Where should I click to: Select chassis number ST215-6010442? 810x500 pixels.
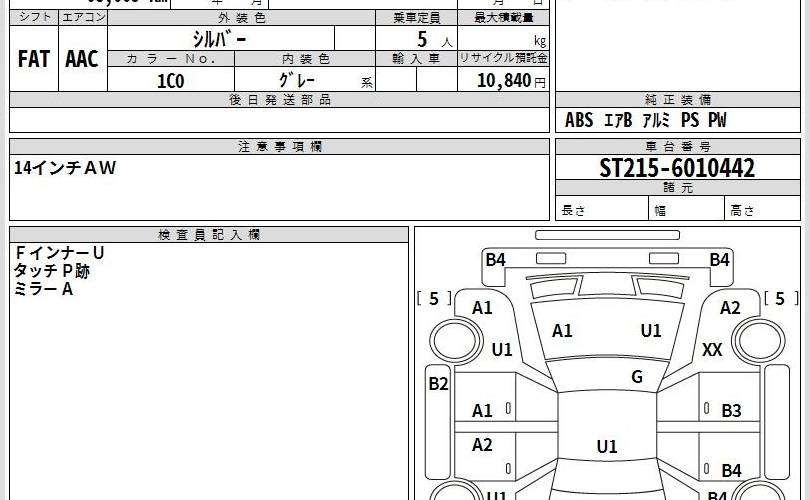tap(677, 167)
